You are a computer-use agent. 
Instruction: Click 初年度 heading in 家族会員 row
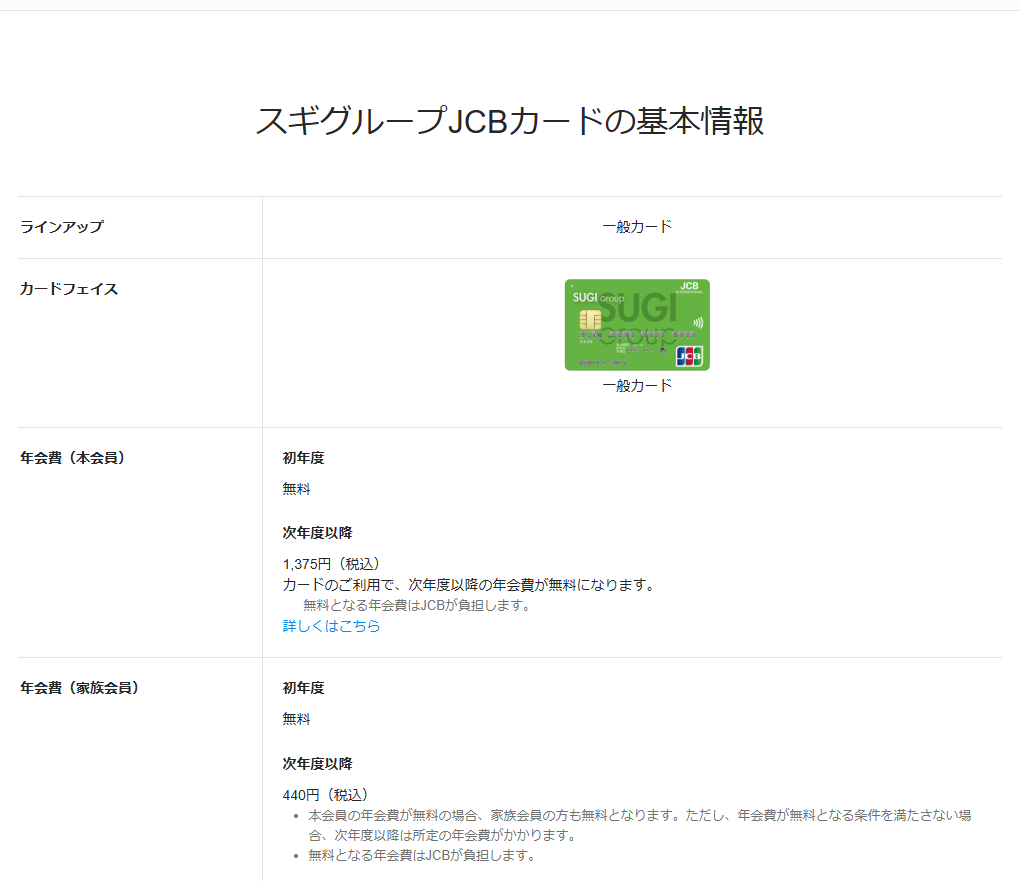click(303, 688)
